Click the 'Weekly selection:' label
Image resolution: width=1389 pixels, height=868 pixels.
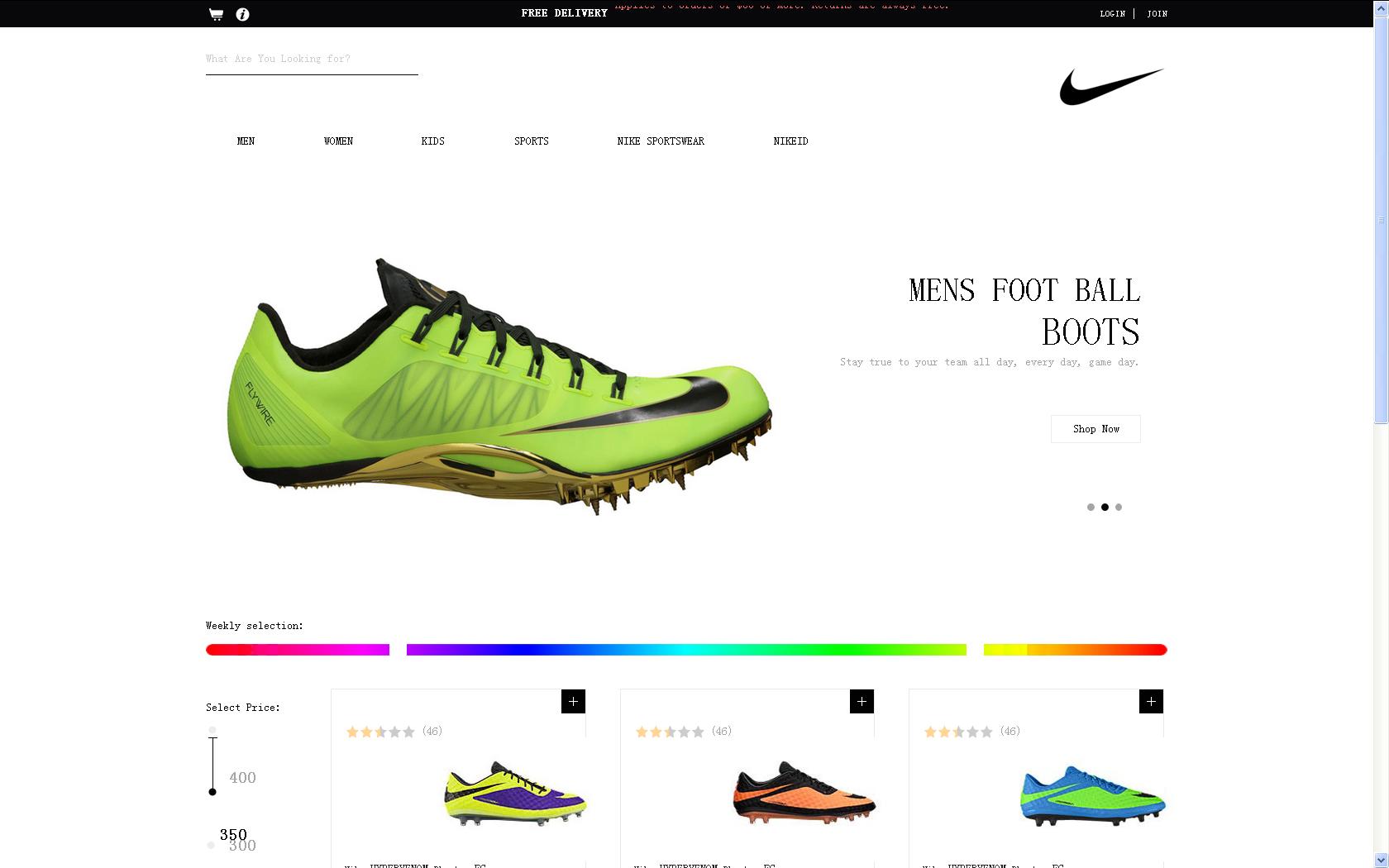(x=255, y=626)
